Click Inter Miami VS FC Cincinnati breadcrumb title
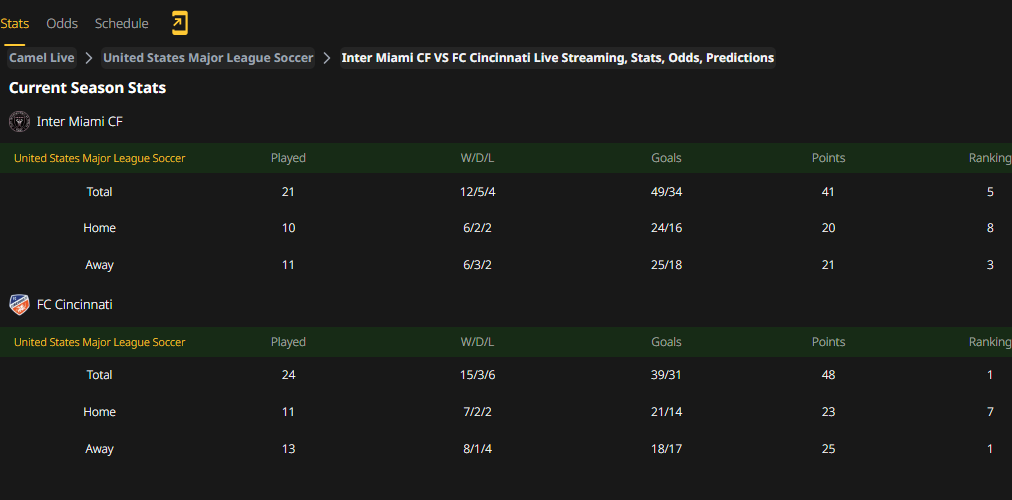 (x=558, y=58)
